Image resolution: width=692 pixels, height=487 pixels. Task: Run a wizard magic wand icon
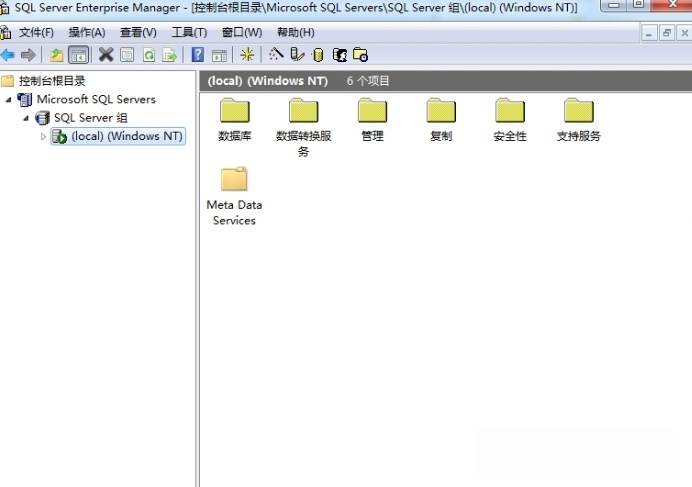click(x=276, y=55)
